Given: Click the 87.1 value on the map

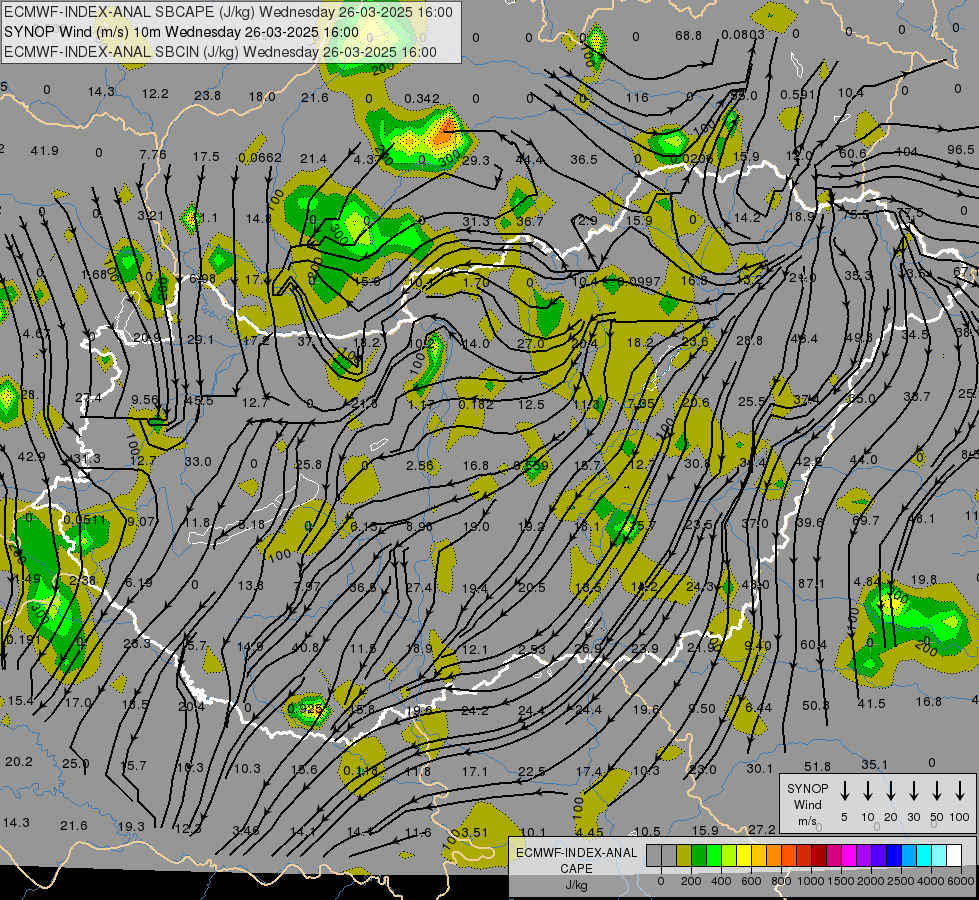Looking at the screenshot, I should pyautogui.click(x=812, y=583).
